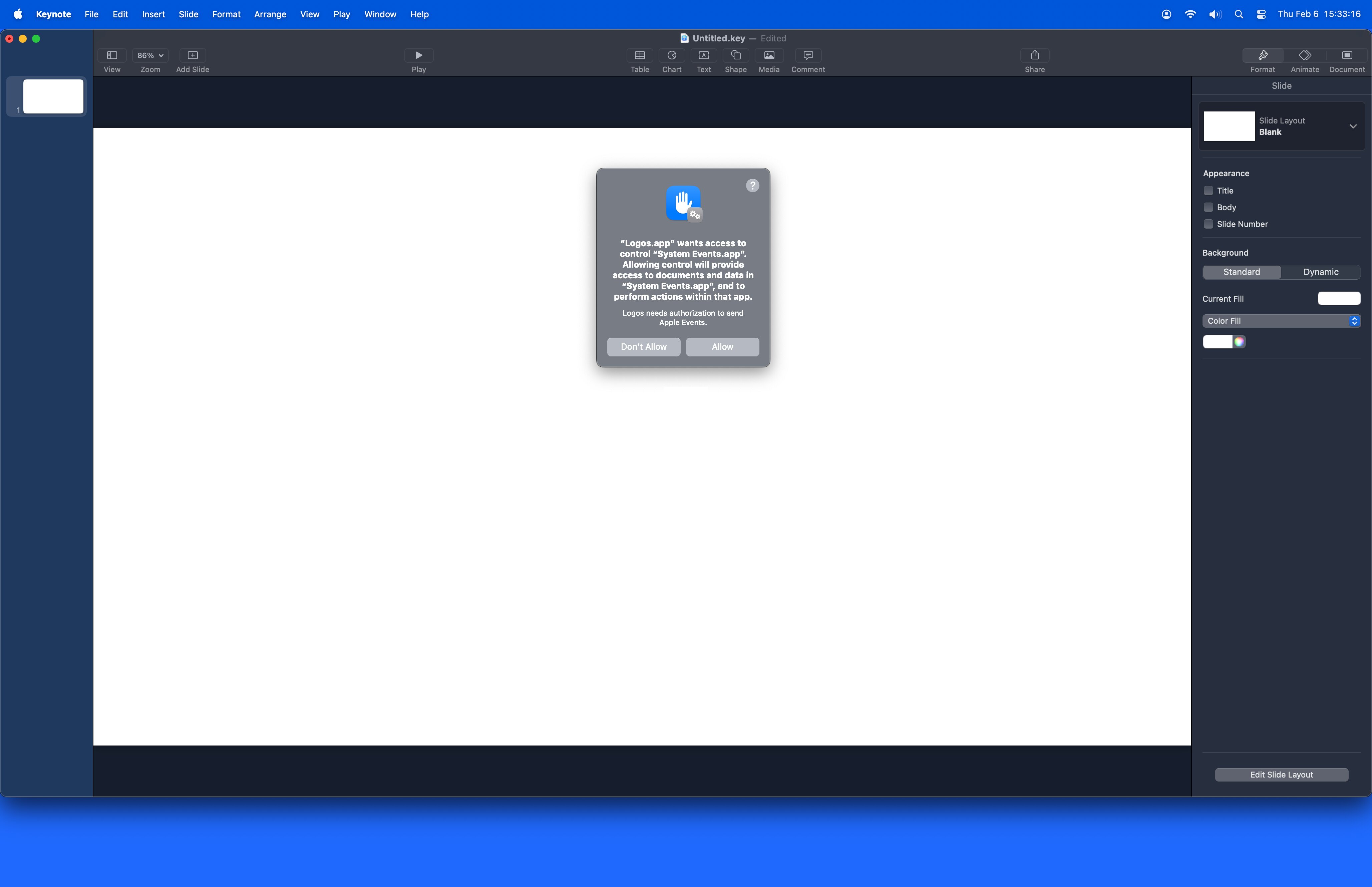
Task: Open the Format menu
Action: click(226, 14)
